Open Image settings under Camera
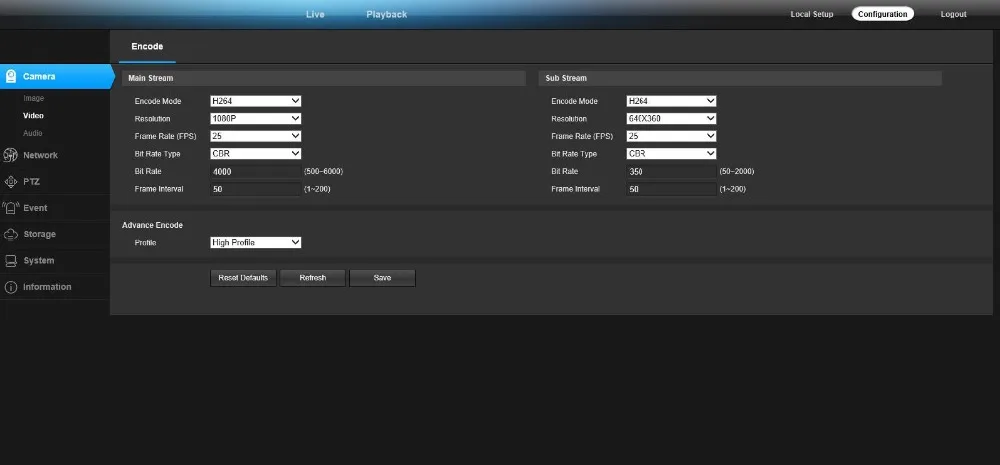This screenshot has height=465, width=1000. tap(34, 98)
